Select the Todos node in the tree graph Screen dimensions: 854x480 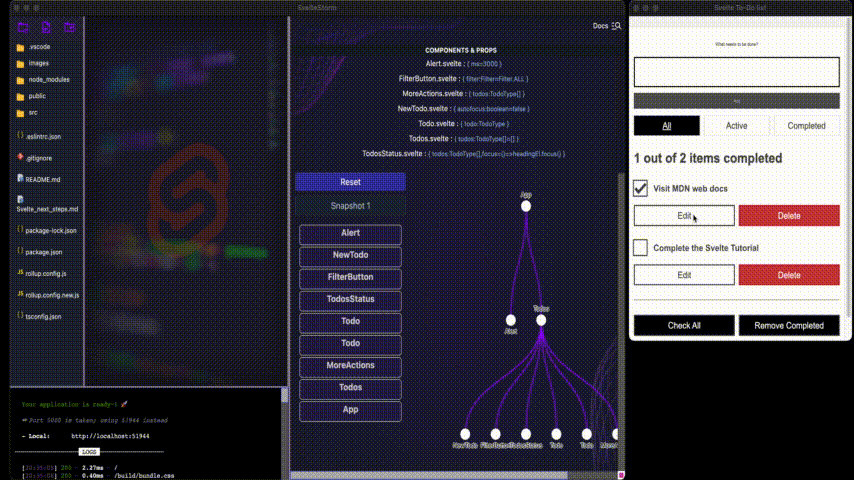tap(541, 320)
